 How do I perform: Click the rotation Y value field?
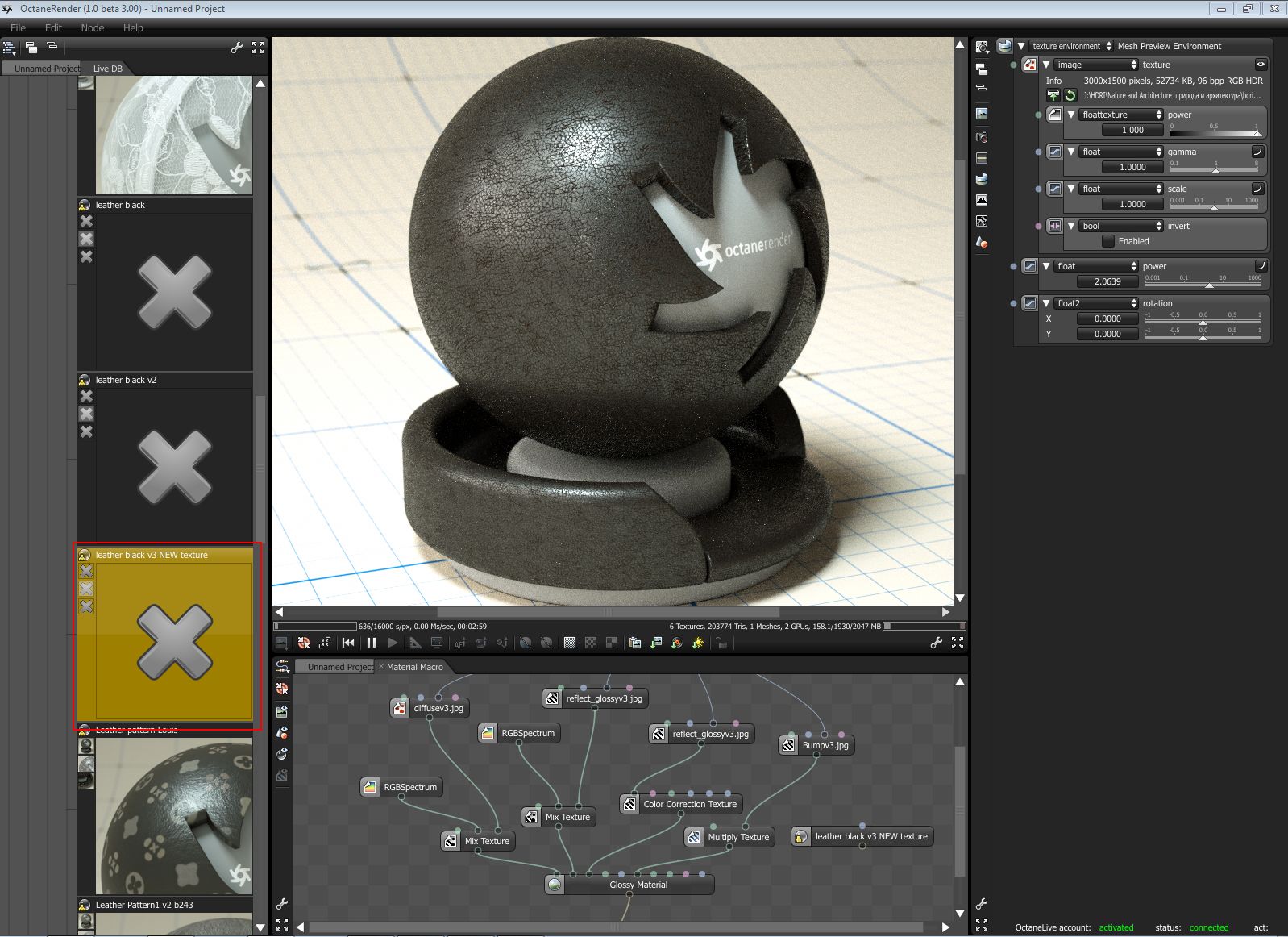coord(1107,334)
